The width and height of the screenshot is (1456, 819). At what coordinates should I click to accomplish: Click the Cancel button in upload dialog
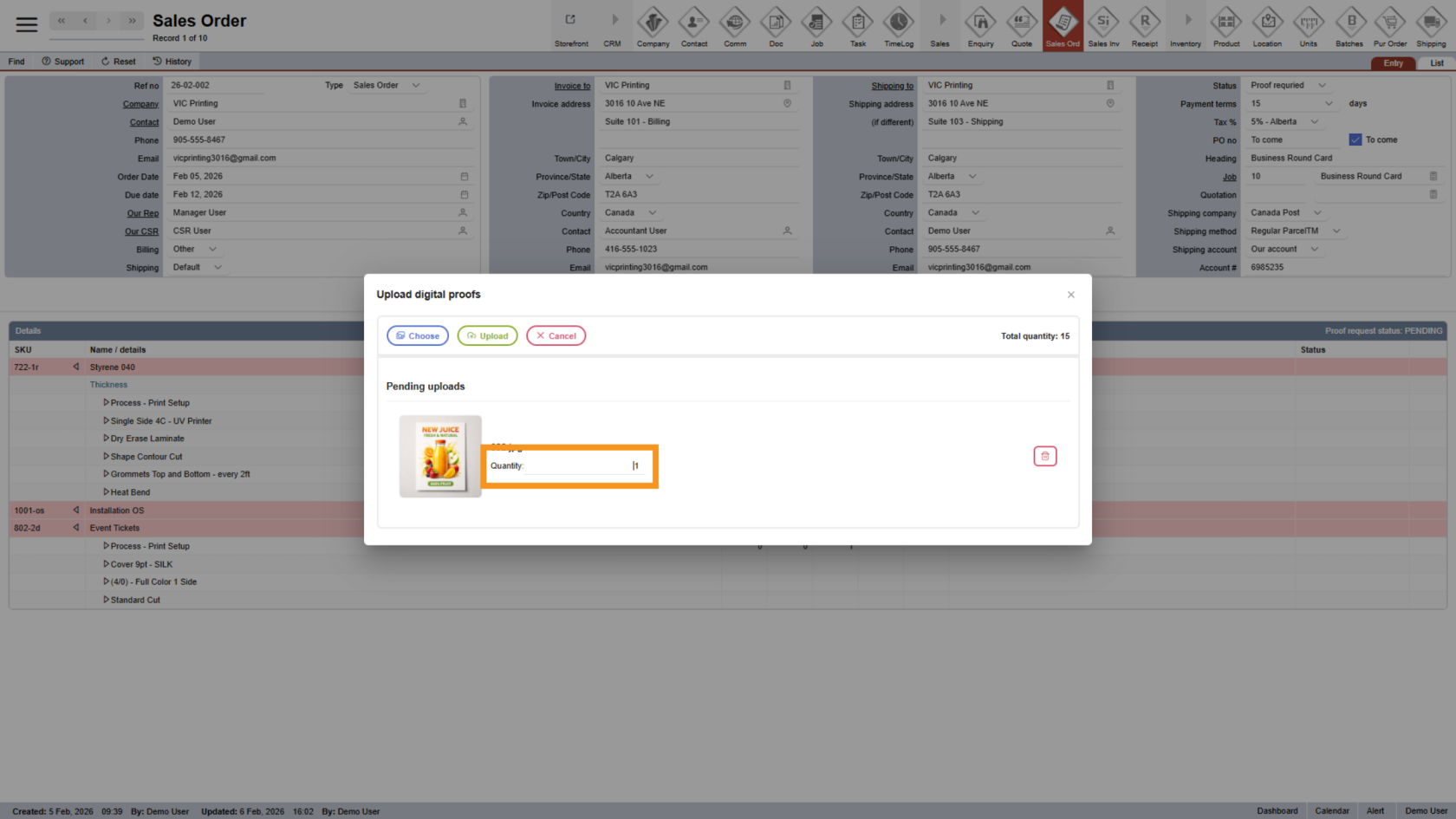point(556,335)
